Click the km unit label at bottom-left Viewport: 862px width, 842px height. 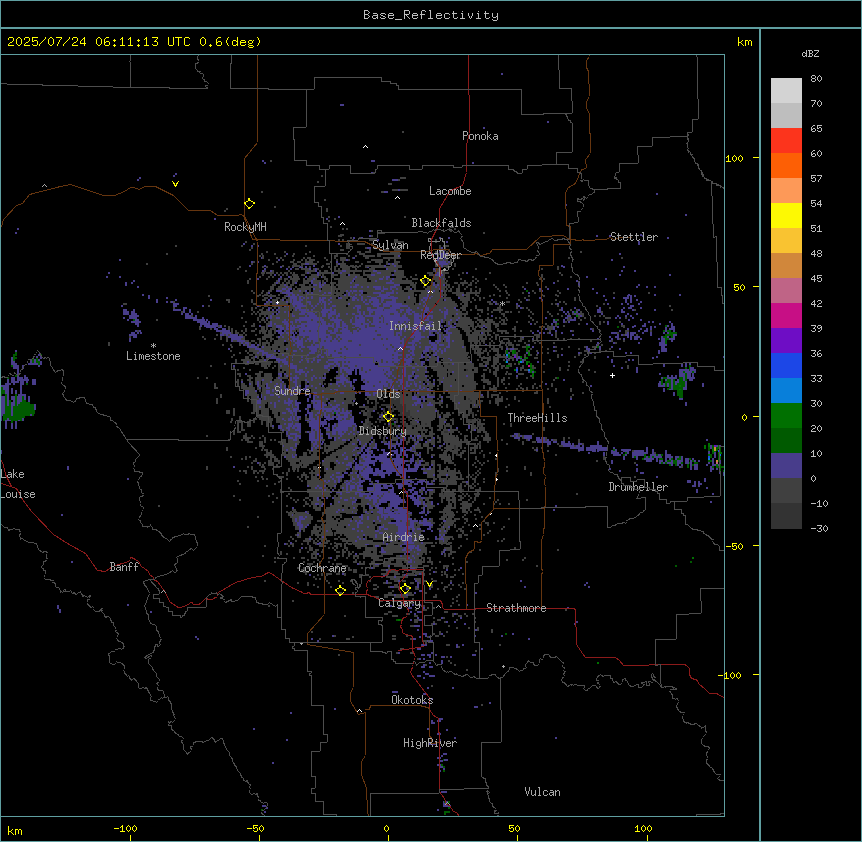point(15,830)
